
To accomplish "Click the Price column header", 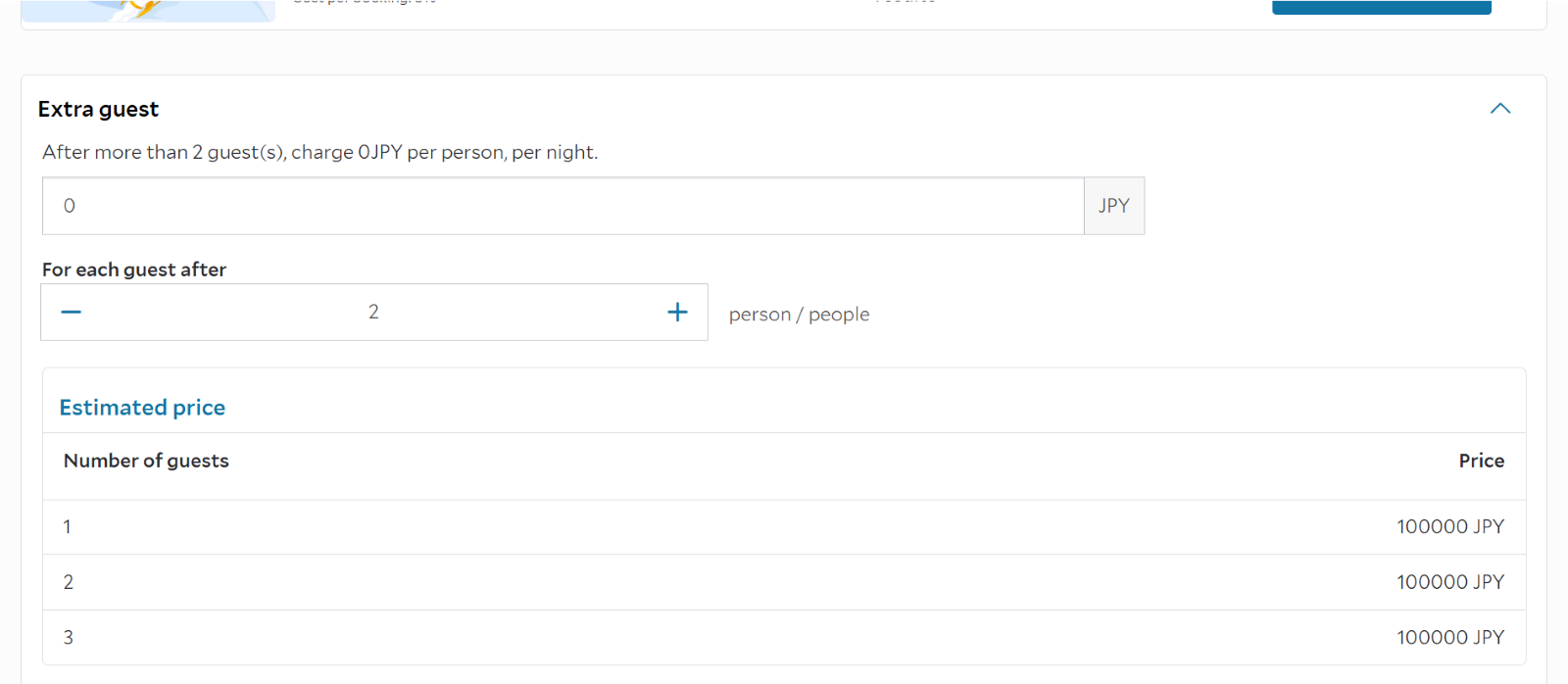I will pyautogui.click(x=1481, y=461).
